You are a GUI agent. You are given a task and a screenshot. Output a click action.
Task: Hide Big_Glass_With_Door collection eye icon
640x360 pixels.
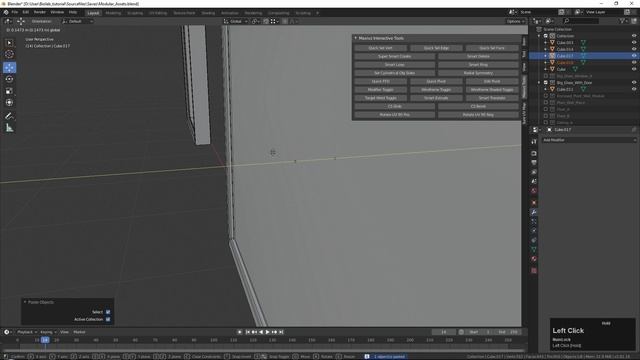[x=634, y=82]
